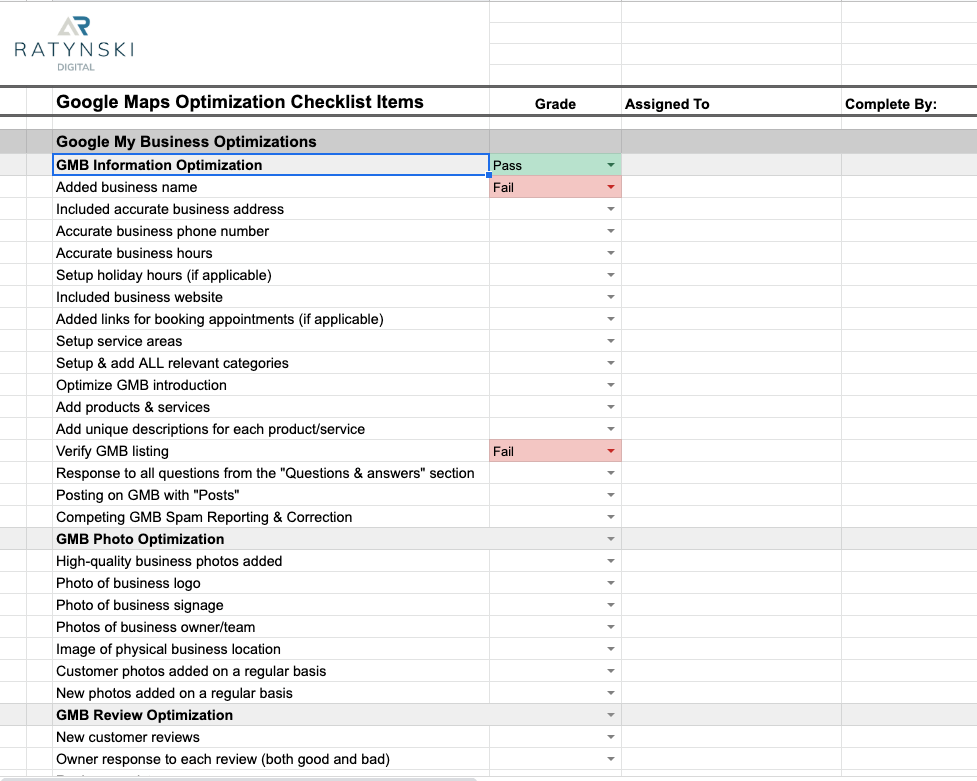Image resolution: width=977 pixels, height=781 pixels.
Task: Open grade dropdown for Optimize GMB introduction
Action: [610, 385]
